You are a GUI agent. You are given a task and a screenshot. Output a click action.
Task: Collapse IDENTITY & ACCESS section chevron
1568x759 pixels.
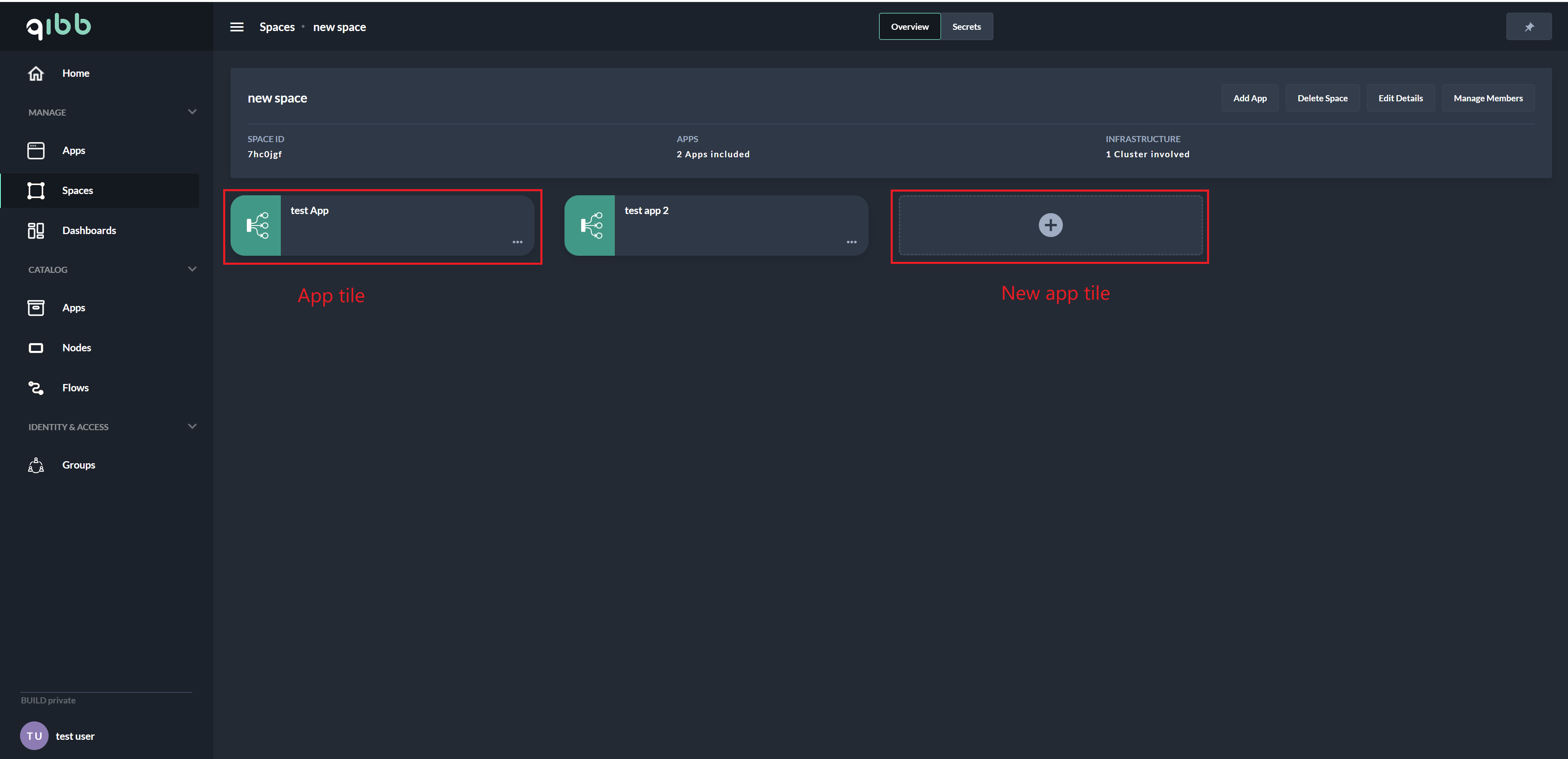[x=193, y=426]
